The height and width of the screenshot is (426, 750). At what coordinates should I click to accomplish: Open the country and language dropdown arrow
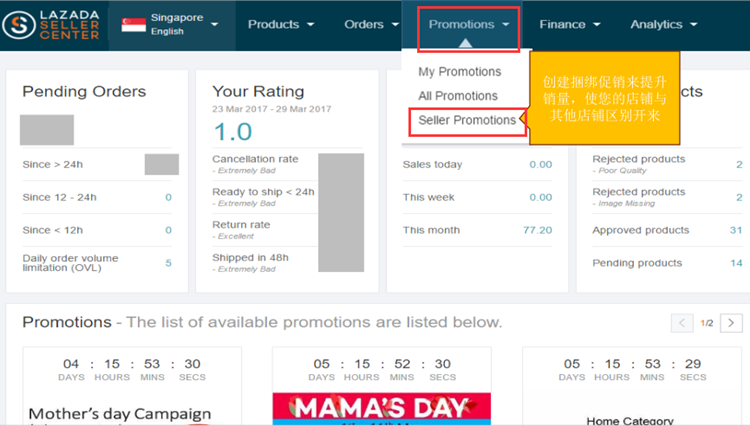[214, 24]
